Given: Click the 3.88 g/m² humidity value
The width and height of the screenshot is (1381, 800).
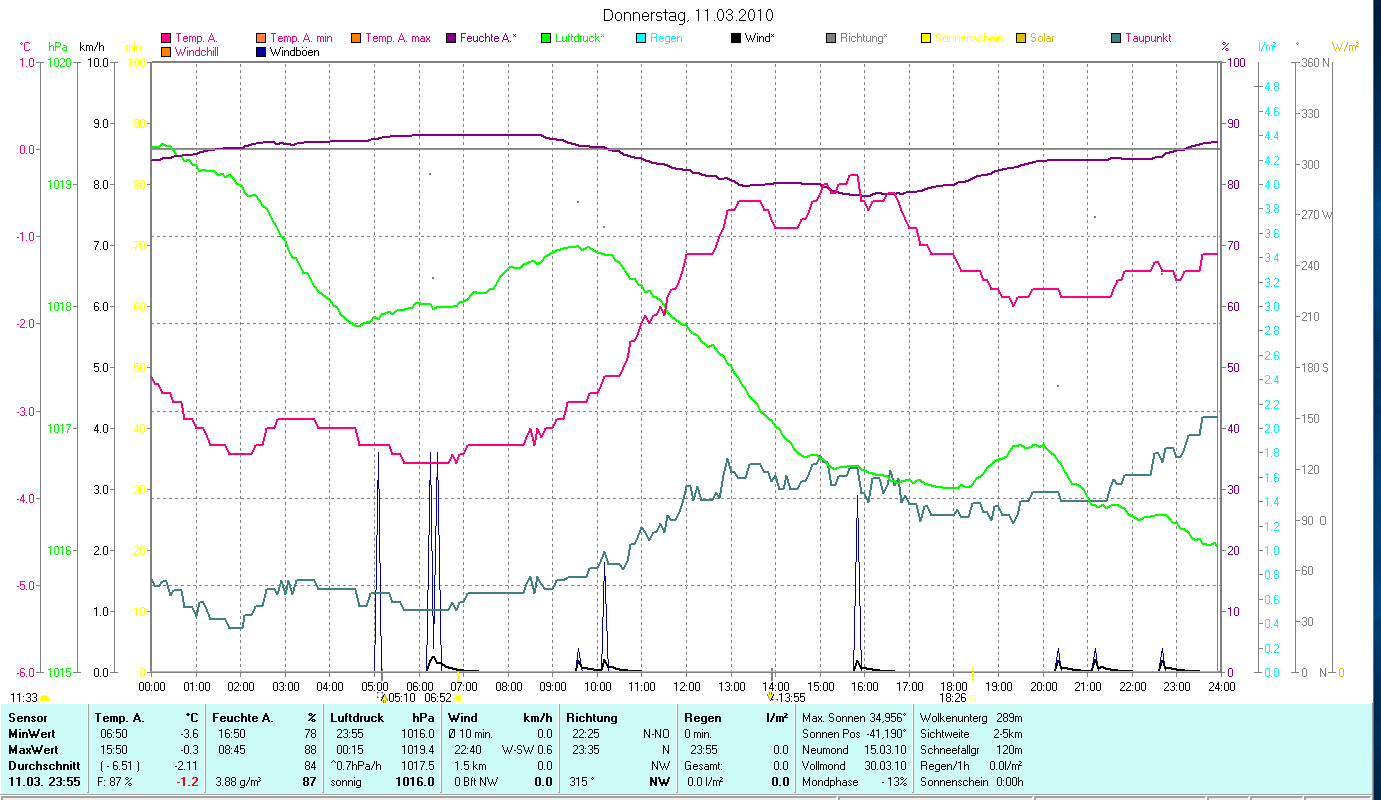Looking at the screenshot, I should [x=236, y=781].
